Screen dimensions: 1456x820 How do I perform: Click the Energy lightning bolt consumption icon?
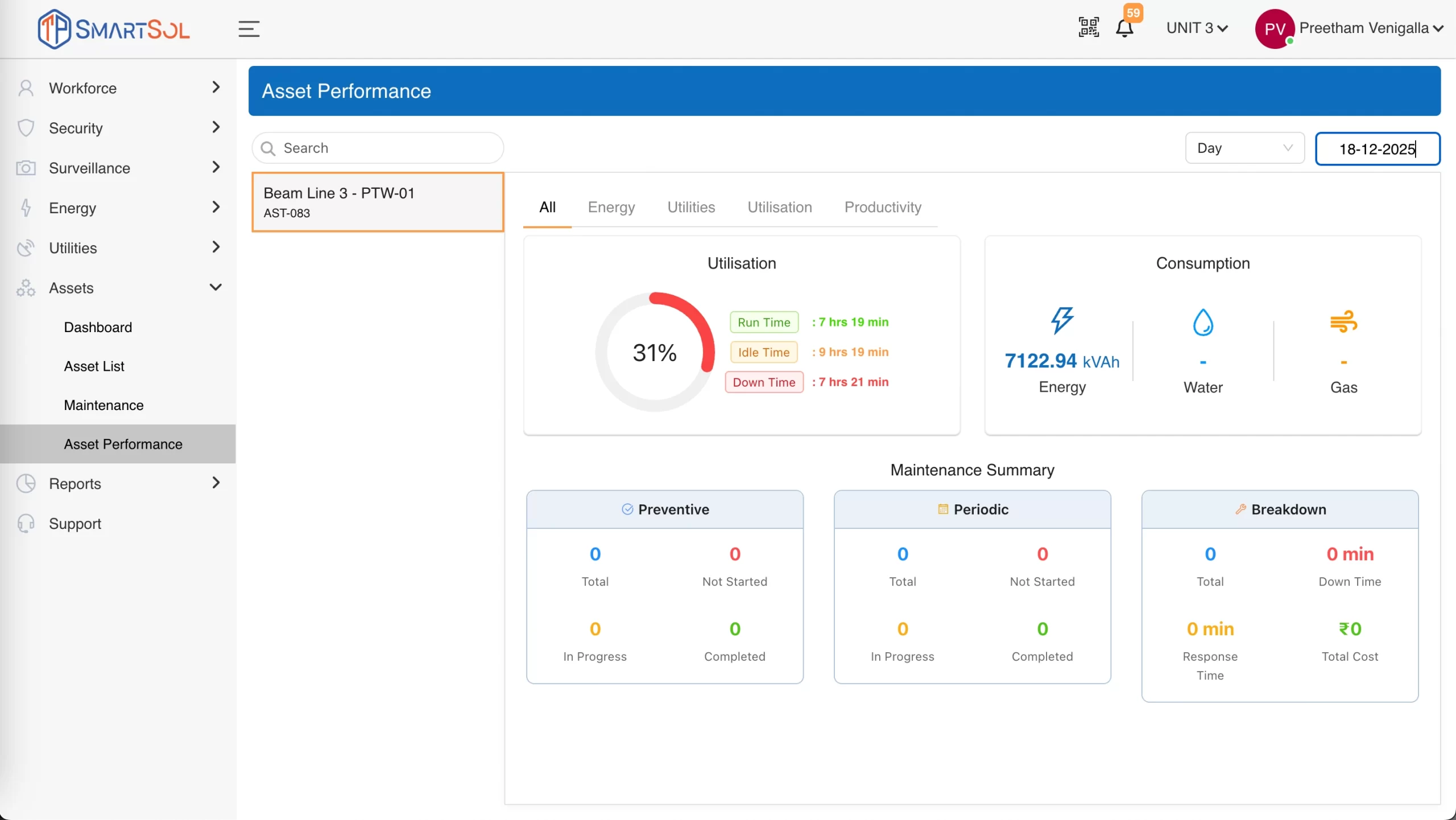[1062, 320]
